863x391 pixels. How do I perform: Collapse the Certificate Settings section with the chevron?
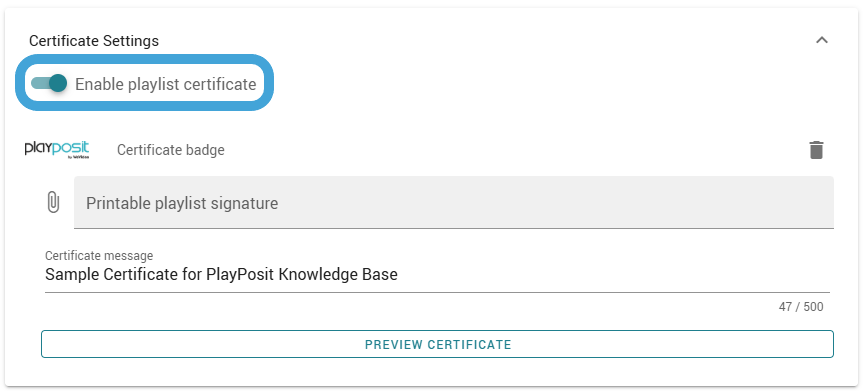[x=822, y=40]
